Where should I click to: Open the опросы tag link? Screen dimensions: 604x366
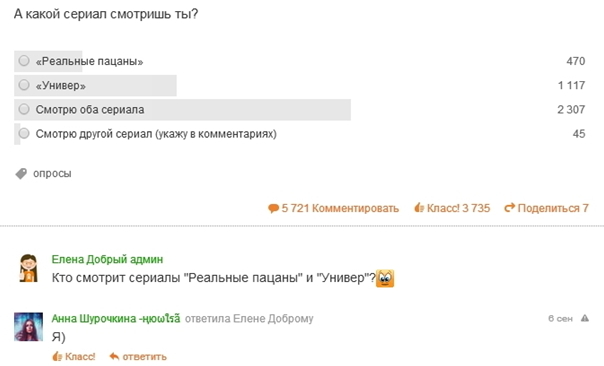pos(52,174)
